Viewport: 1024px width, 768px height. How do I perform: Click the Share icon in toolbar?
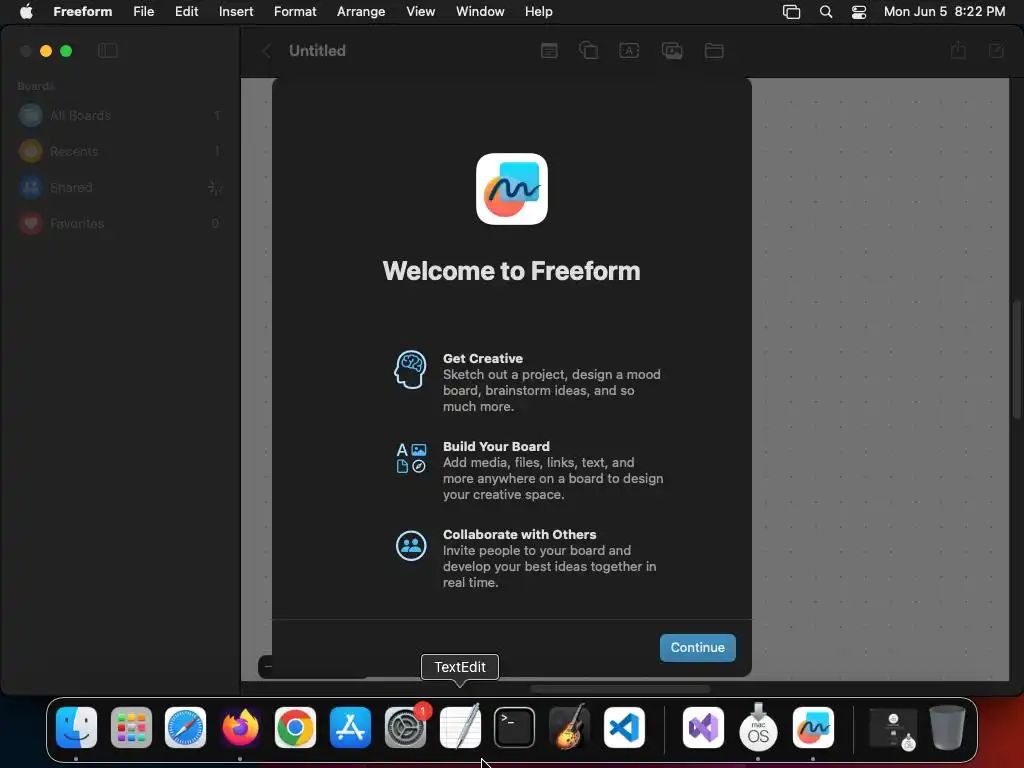coord(958,50)
